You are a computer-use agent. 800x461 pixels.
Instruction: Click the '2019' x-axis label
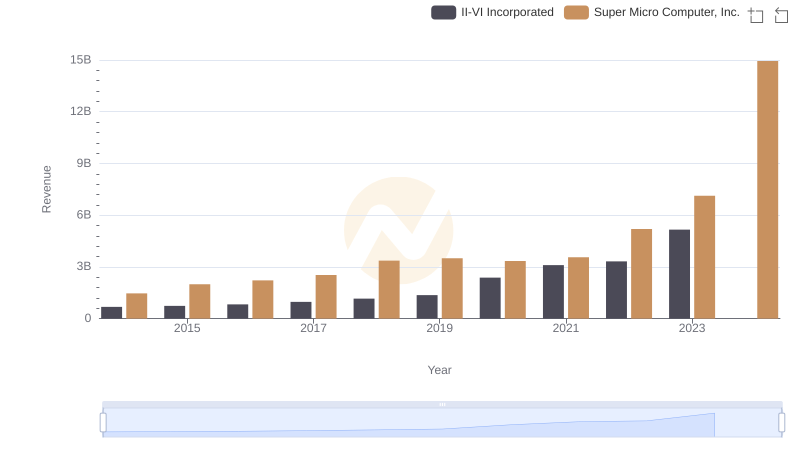439,328
